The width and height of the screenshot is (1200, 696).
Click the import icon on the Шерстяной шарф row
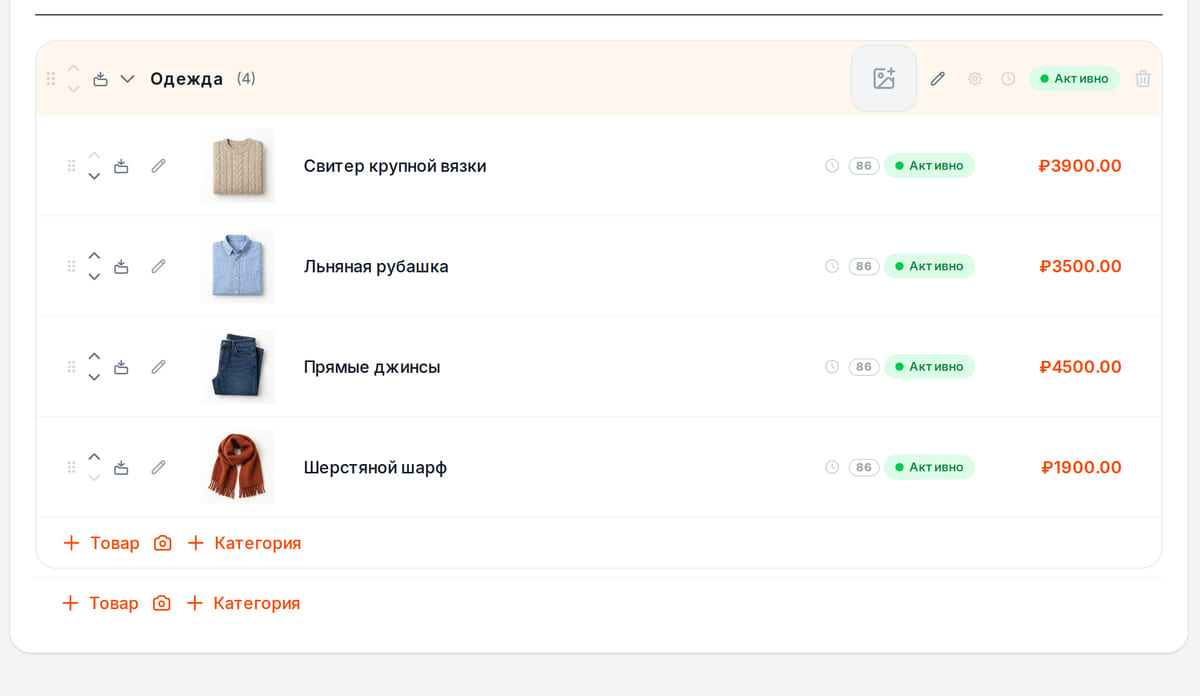[x=121, y=467]
